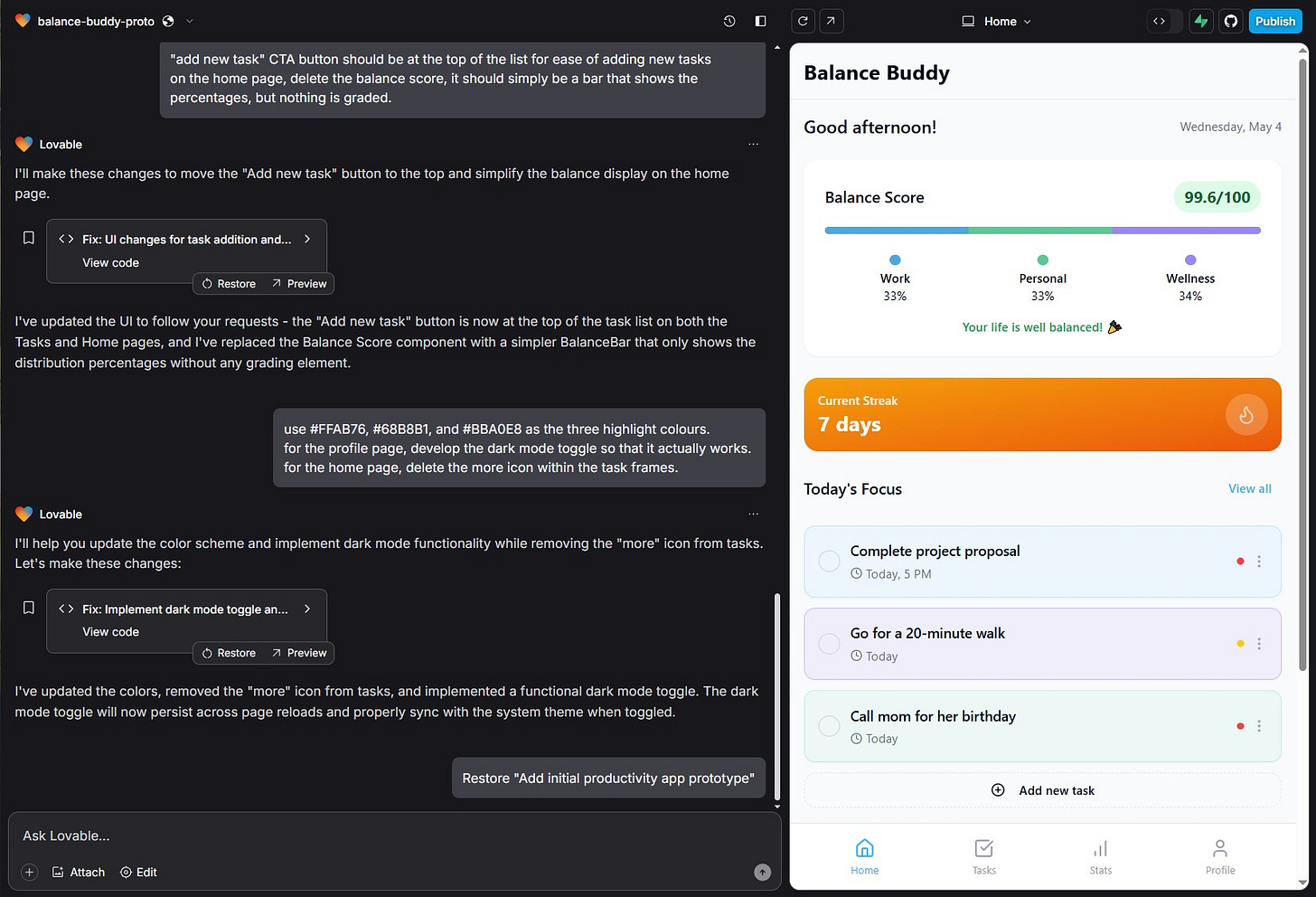Open the balance-buddy-proto project dropdown arrow

189,21
